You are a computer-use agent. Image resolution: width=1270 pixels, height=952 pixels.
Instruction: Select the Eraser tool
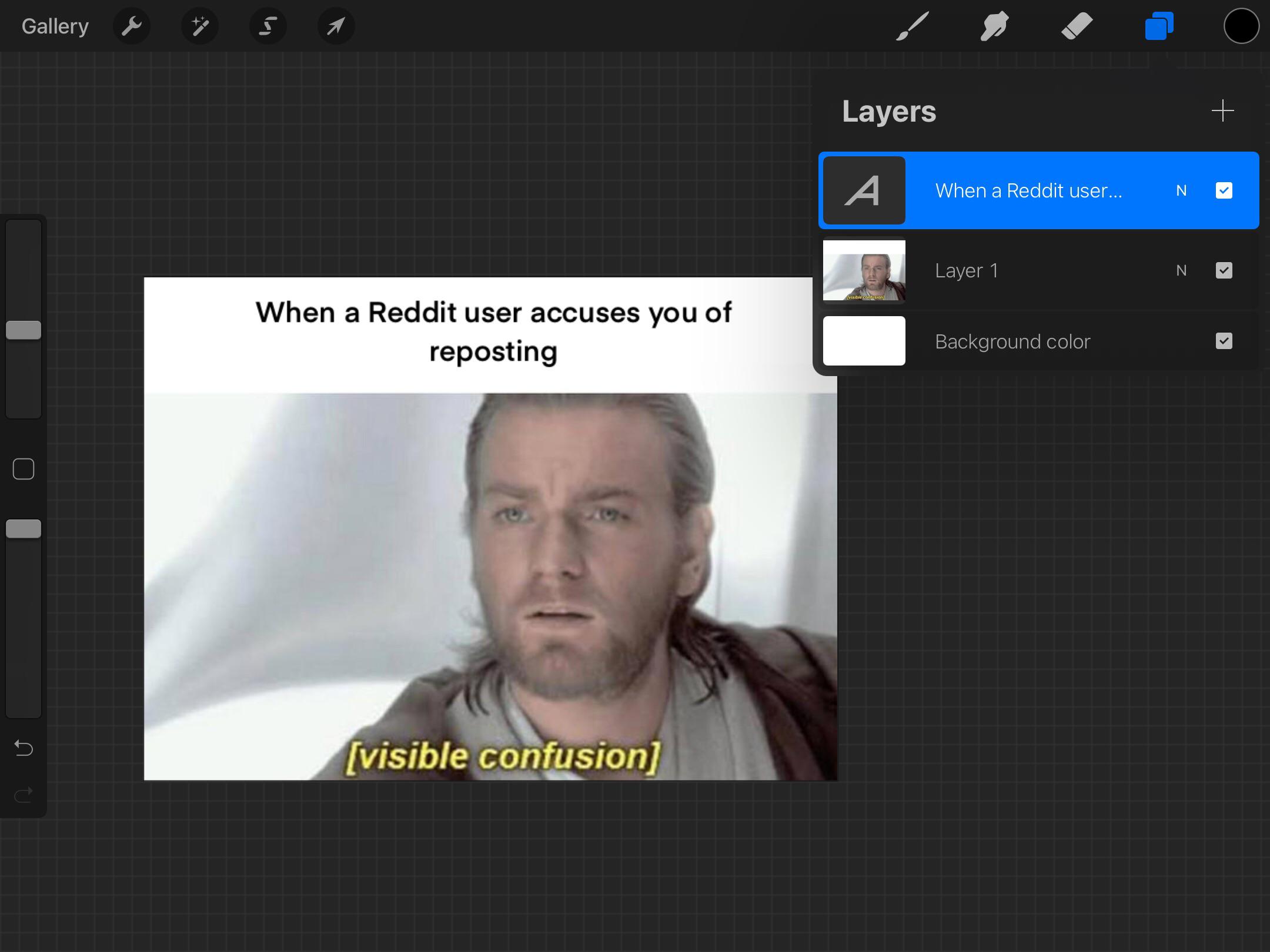1077,26
